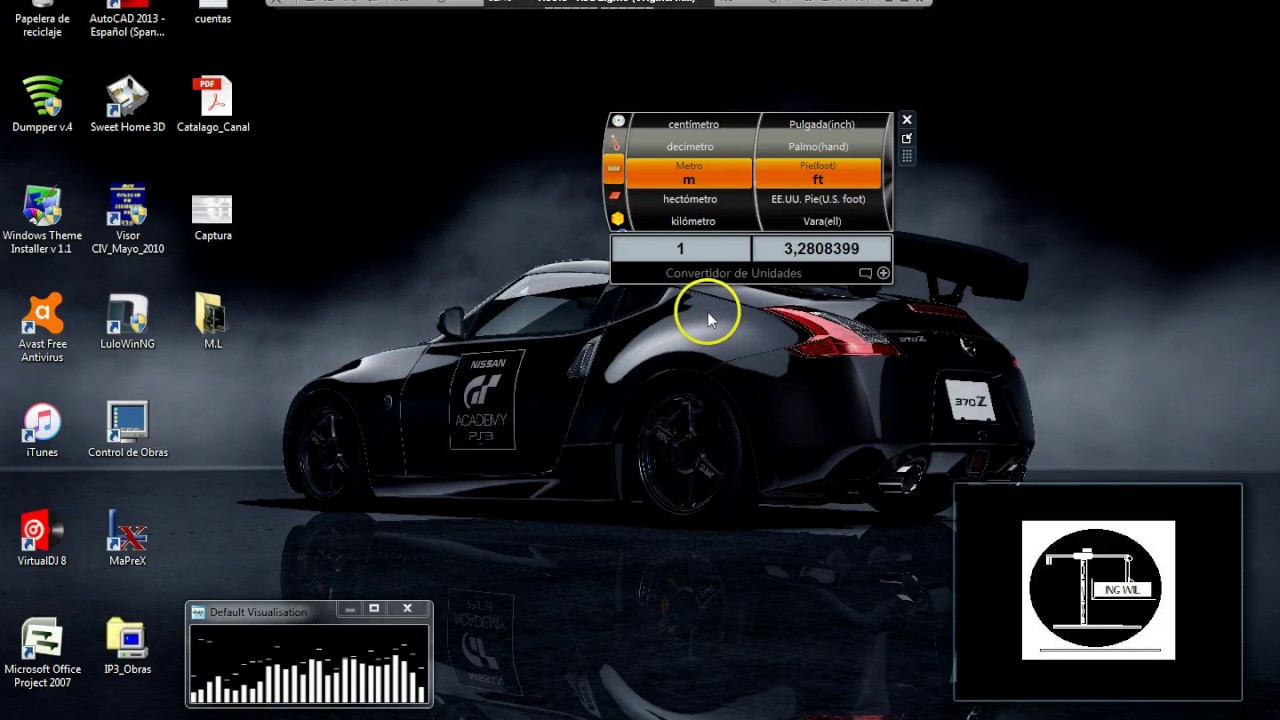Select the M.L folder on desktop

(x=212, y=322)
